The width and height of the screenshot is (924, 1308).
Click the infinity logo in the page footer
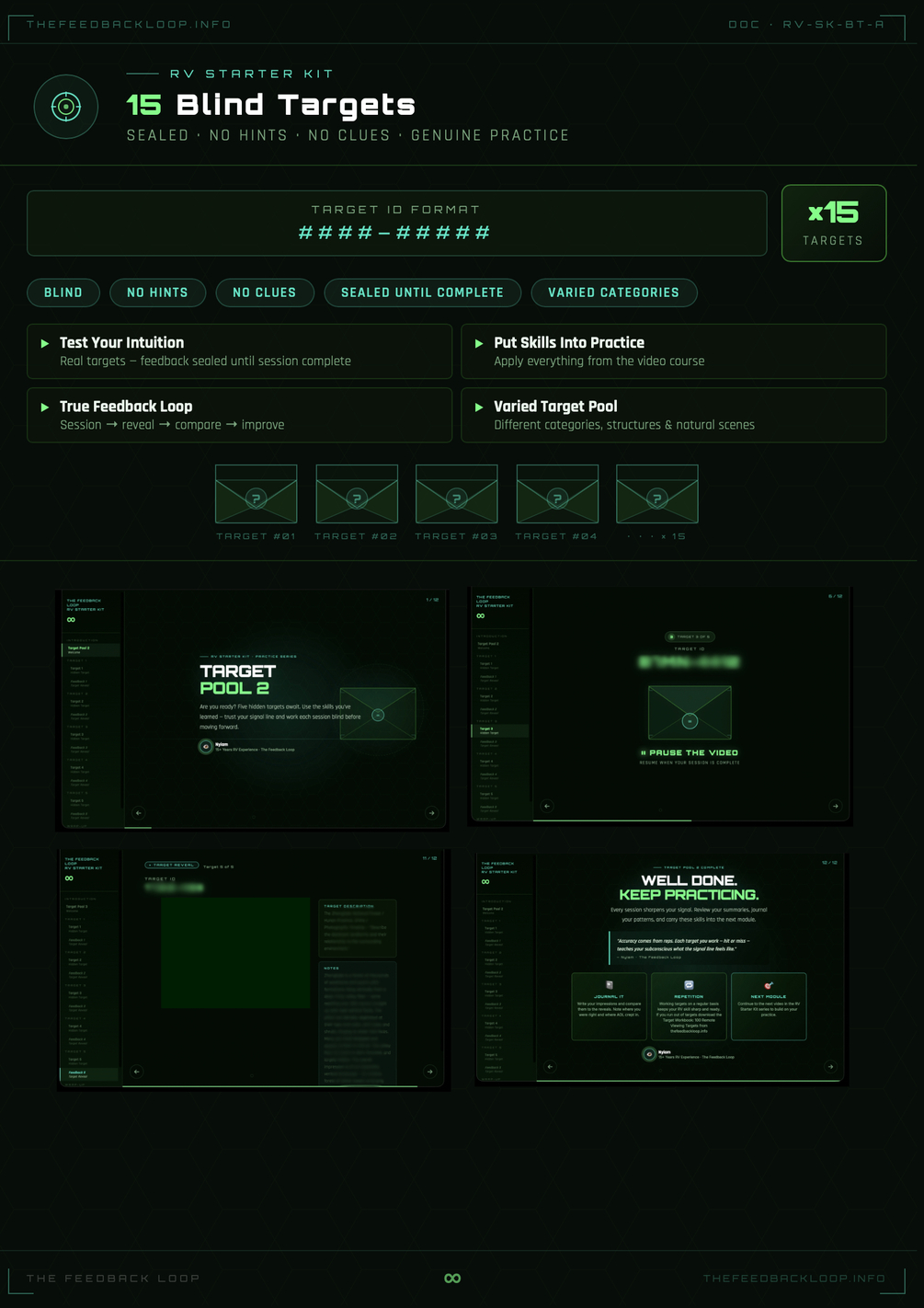pyautogui.click(x=452, y=1278)
